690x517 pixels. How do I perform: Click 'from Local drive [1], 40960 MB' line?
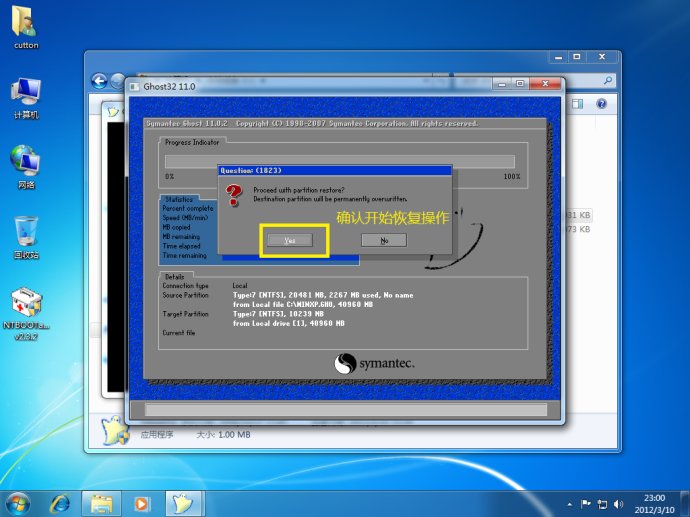point(289,323)
